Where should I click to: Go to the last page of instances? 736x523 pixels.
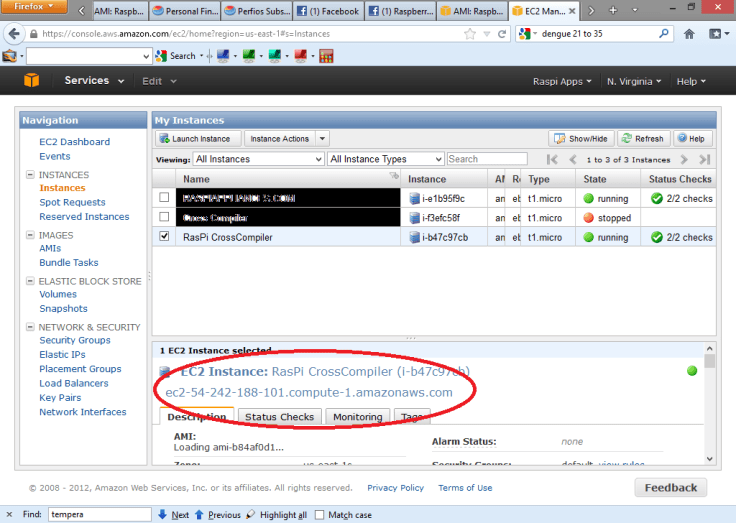(704, 159)
